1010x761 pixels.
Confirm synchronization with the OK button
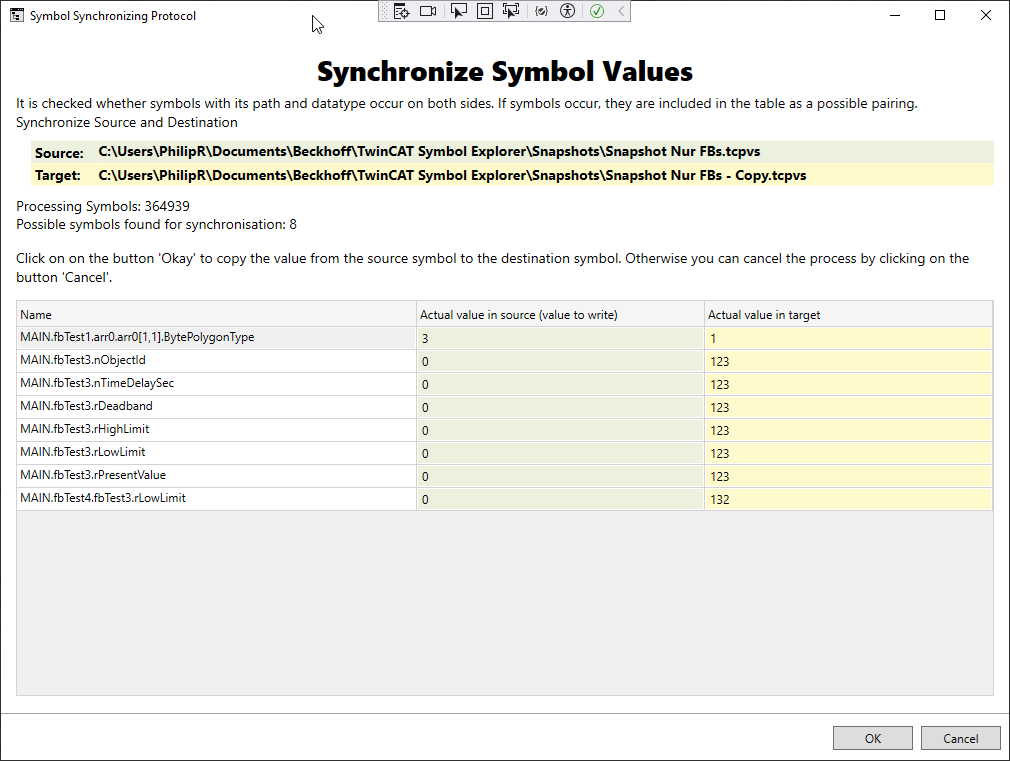pos(873,738)
